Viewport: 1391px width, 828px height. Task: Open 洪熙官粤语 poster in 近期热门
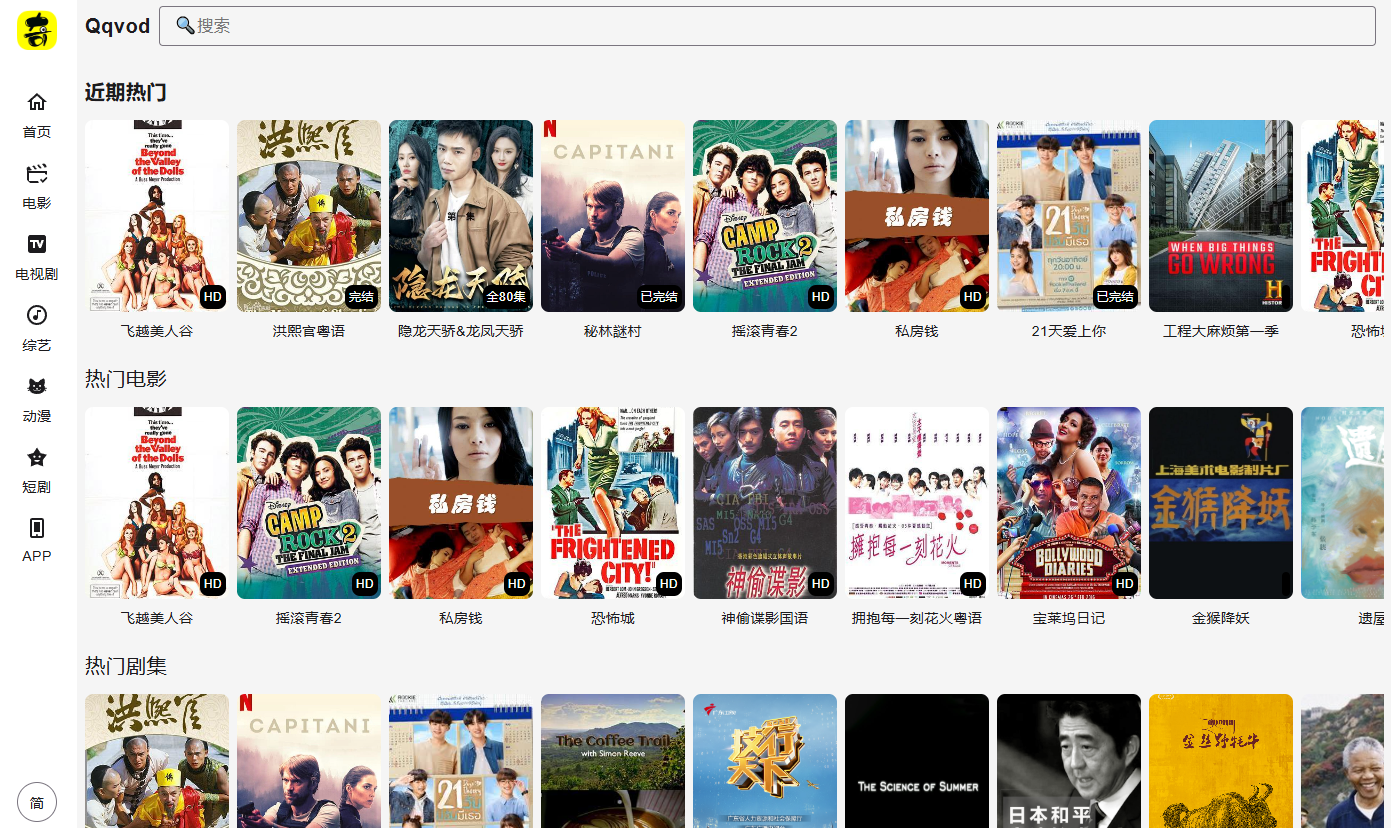[x=309, y=216]
